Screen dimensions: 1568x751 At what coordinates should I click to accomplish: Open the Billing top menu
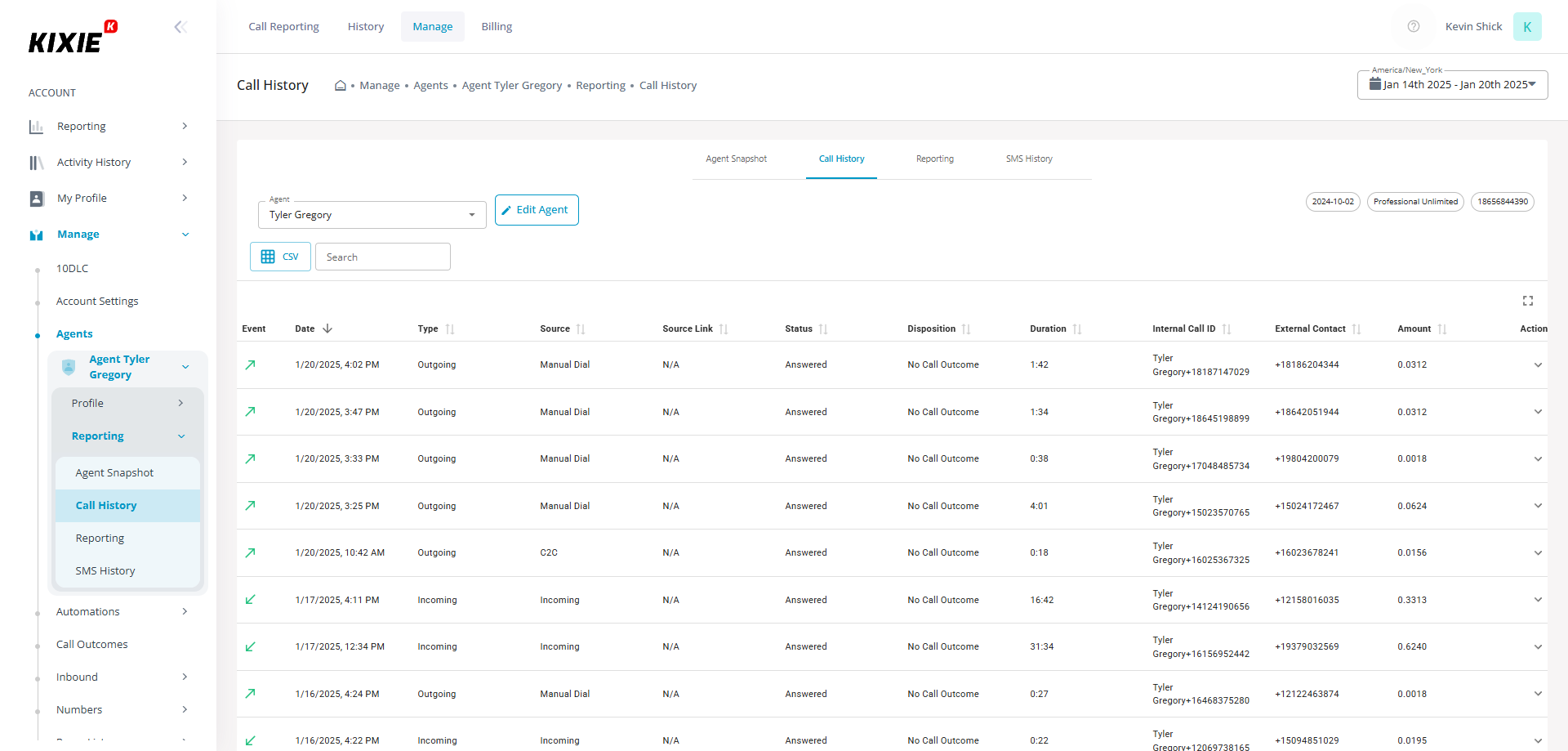[497, 27]
